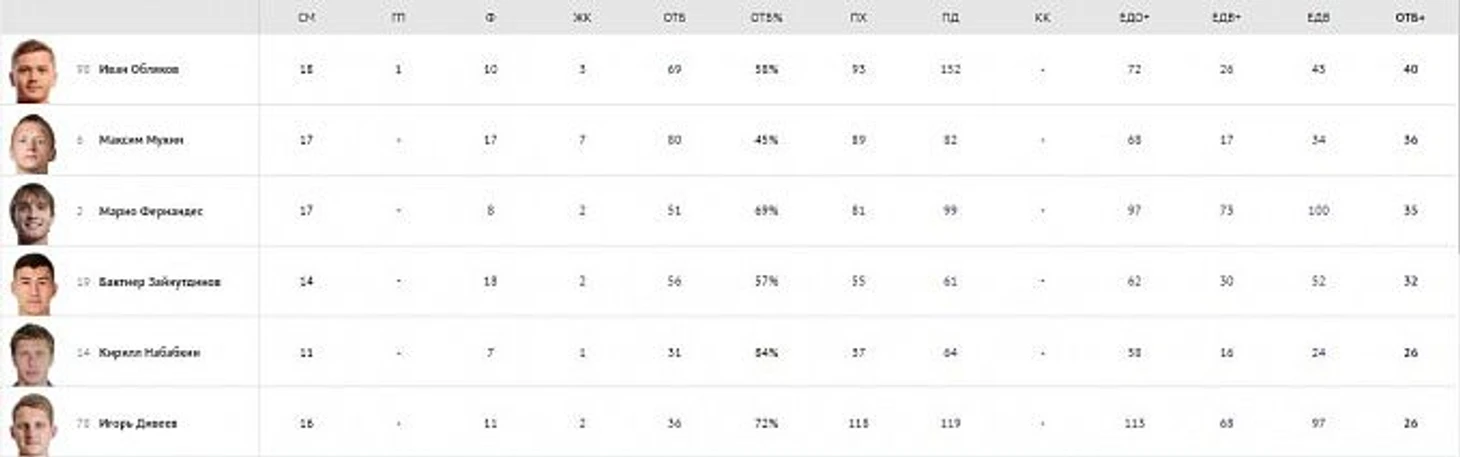Screen dimensions: 1460x457
Task: Sort by the Ф column header
Action: click(490, 18)
